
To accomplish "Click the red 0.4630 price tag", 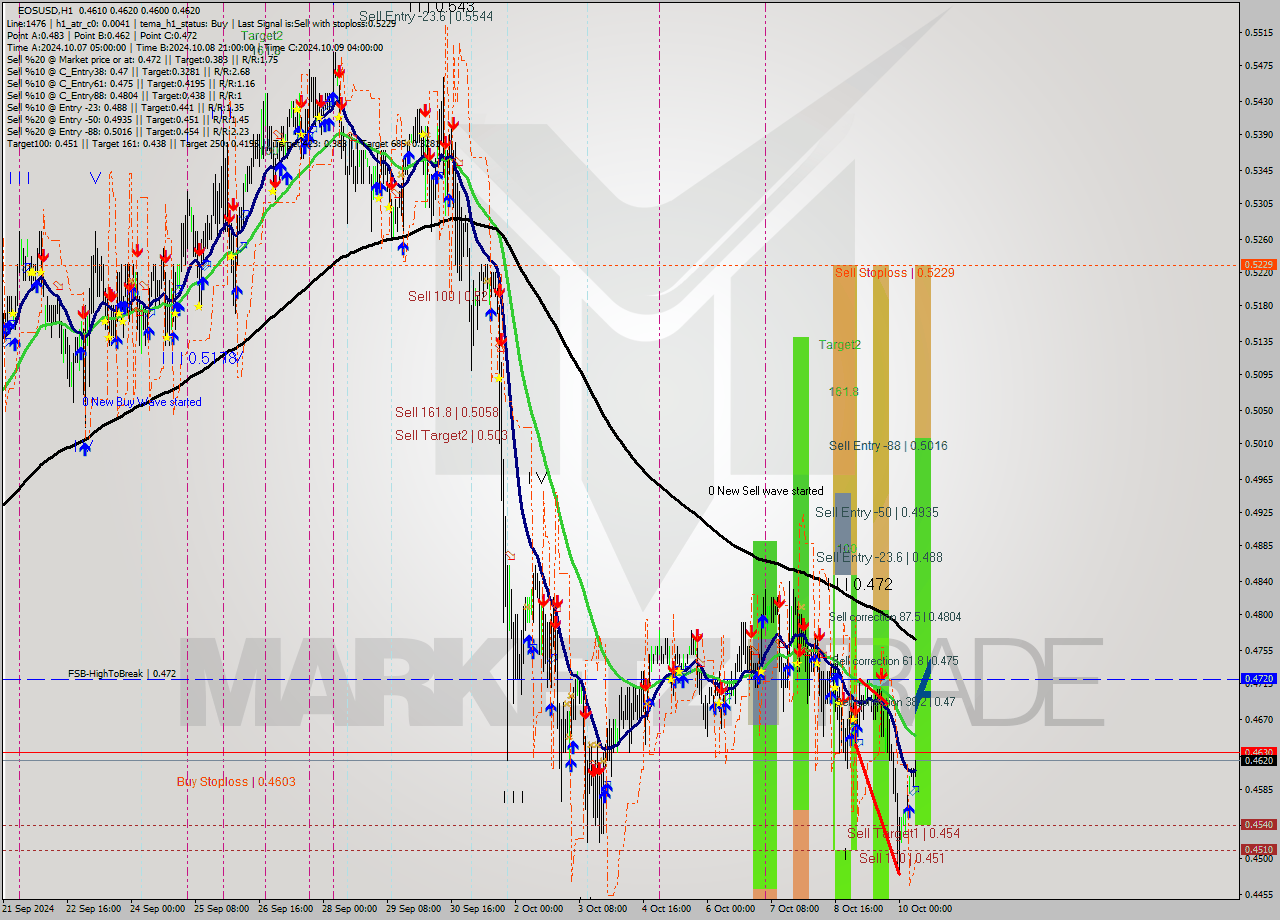I will tap(1258, 752).
